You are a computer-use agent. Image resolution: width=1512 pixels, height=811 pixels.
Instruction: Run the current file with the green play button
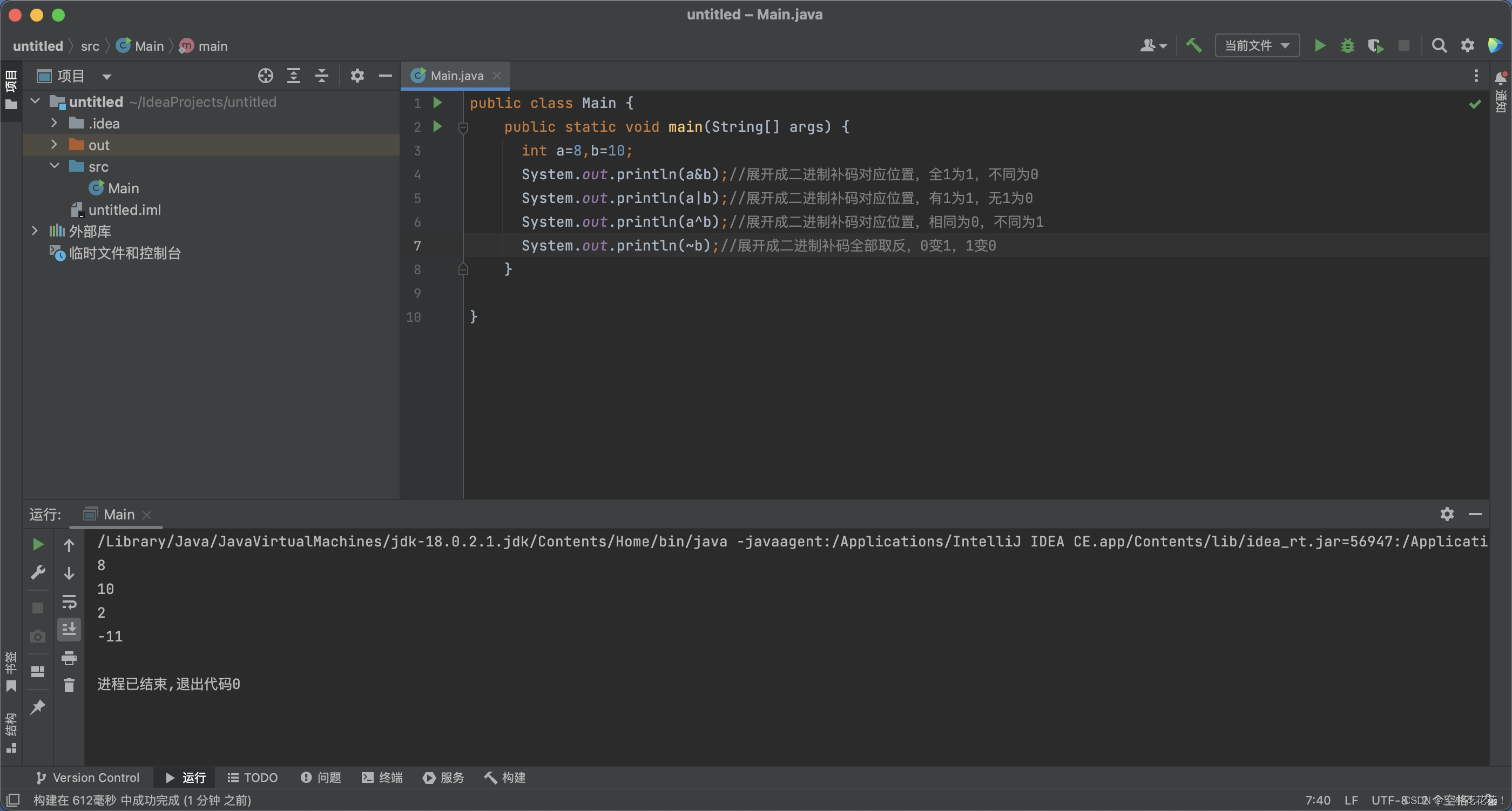coord(1319,45)
